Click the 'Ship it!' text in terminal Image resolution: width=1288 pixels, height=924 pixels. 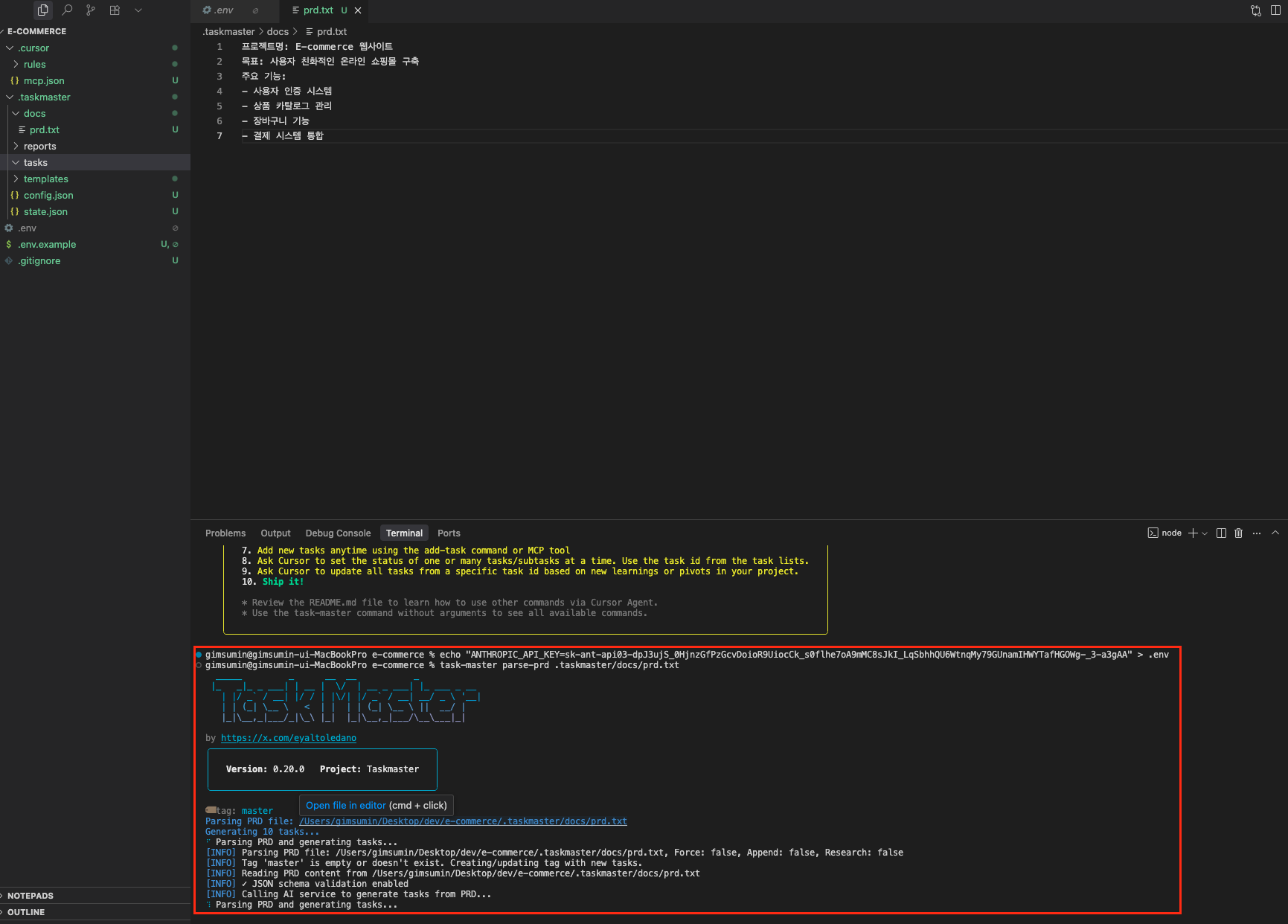pos(283,582)
